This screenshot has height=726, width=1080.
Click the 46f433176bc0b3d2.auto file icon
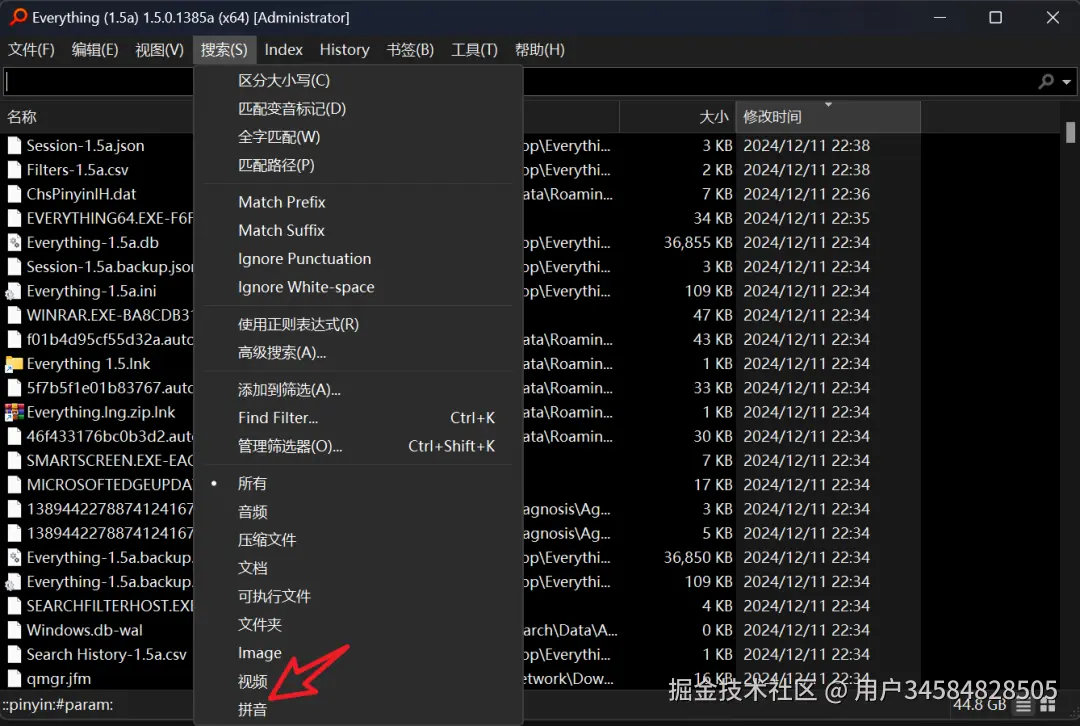[14, 436]
